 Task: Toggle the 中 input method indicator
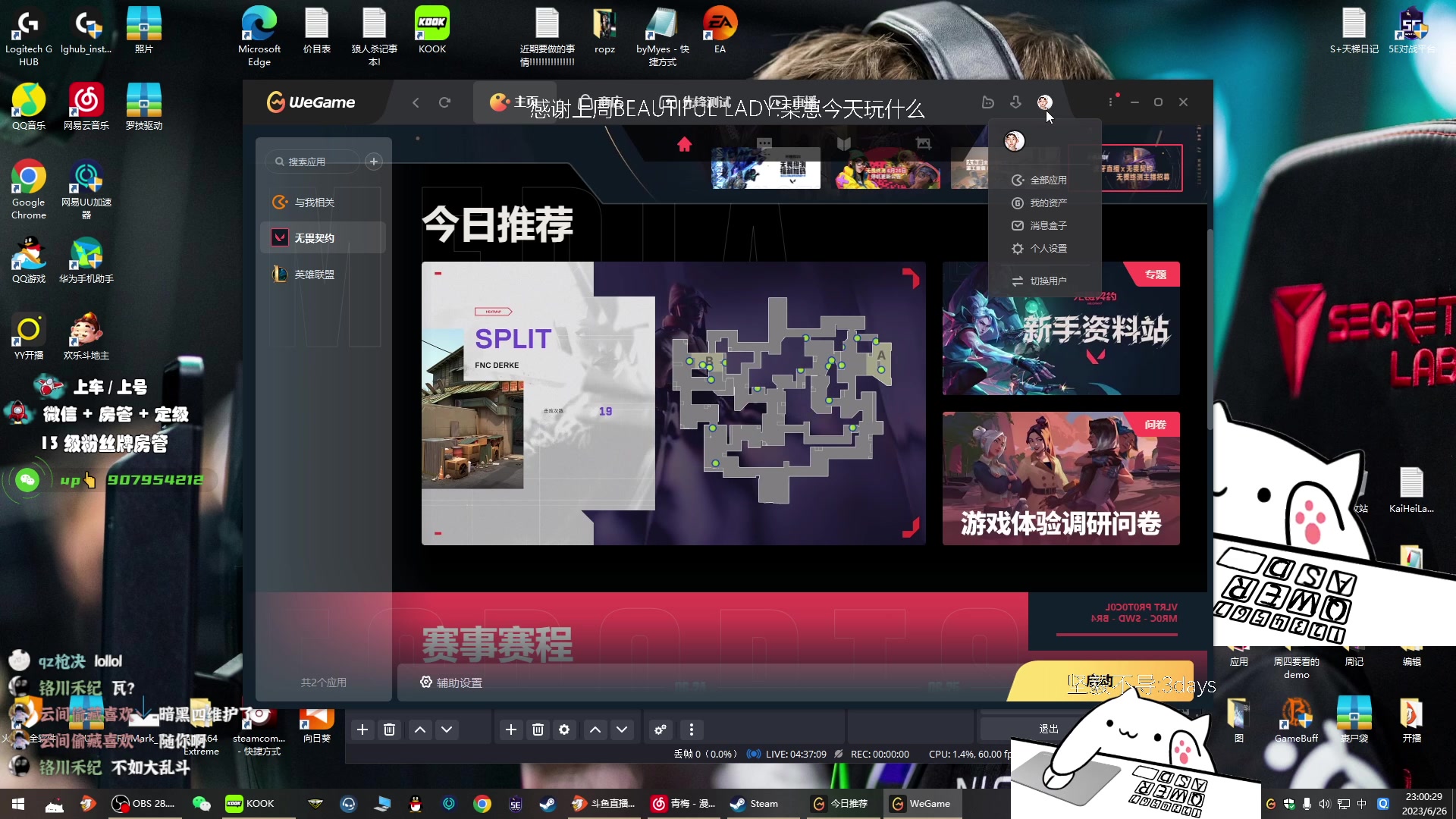1362,804
